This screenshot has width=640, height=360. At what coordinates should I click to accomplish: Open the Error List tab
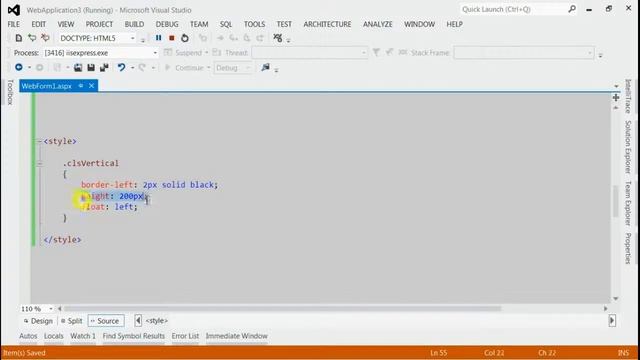point(185,336)
